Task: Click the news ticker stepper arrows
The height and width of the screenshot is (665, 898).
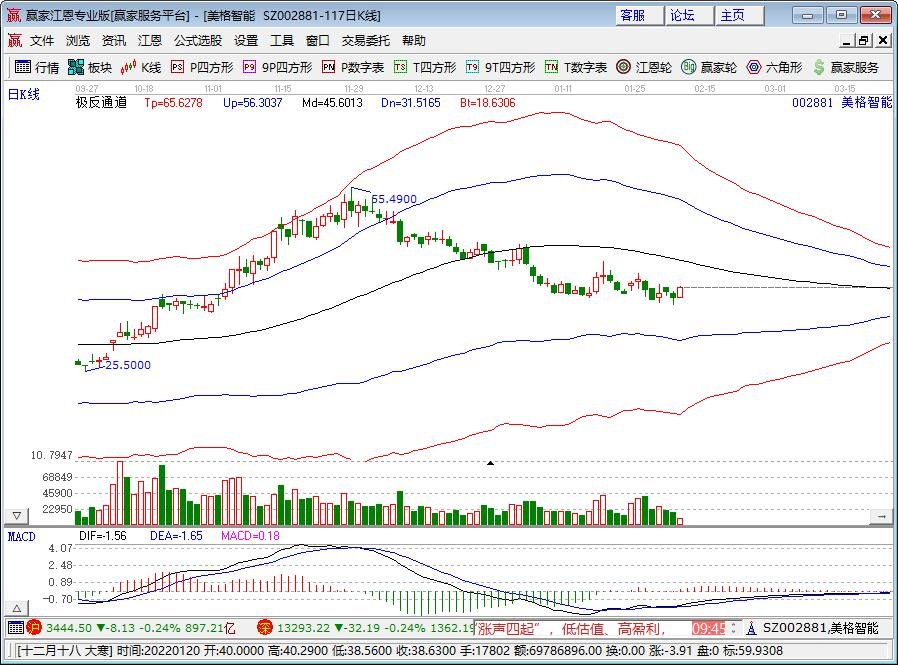Action: point(734,628)
